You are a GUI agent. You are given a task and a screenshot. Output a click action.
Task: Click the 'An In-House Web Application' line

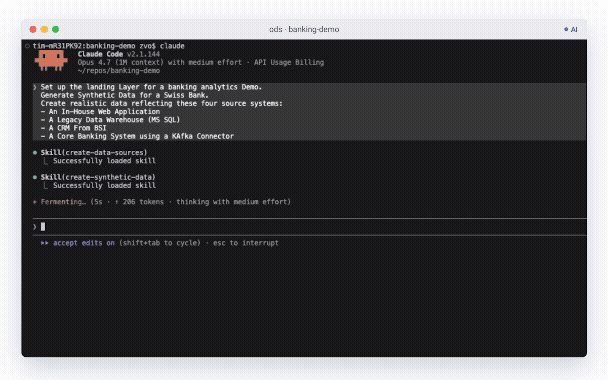pyautogui.click(x=100, y=112)
